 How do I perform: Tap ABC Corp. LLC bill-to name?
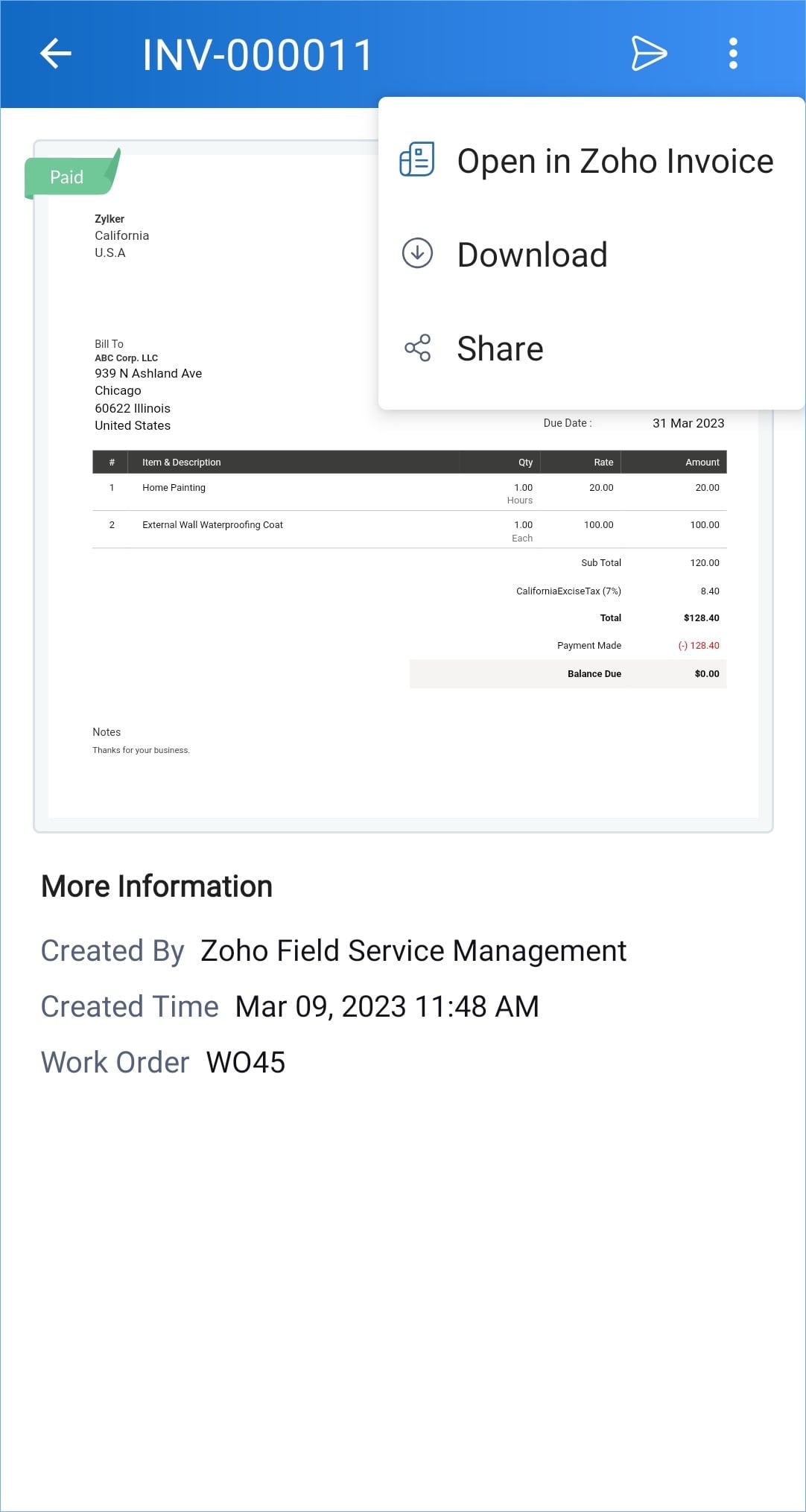point(126,358)
